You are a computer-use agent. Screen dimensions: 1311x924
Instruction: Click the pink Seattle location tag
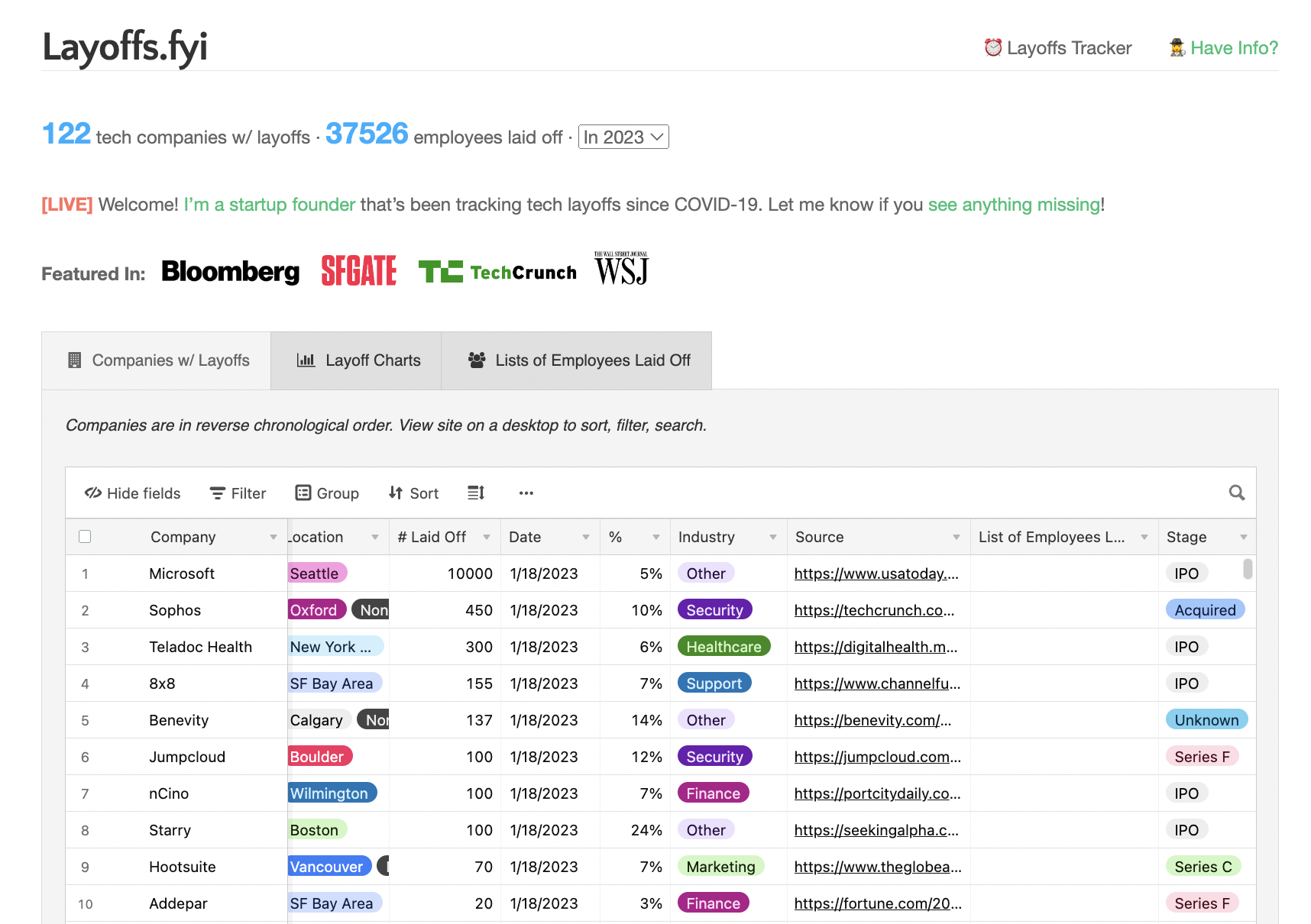click(317, 573)
